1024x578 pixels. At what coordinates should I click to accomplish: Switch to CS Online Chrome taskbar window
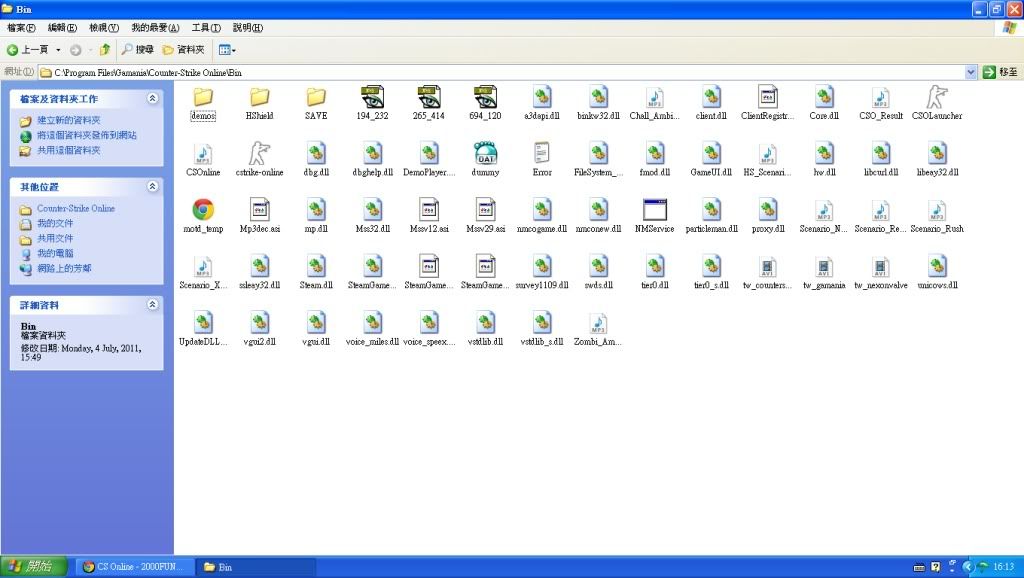135,567
